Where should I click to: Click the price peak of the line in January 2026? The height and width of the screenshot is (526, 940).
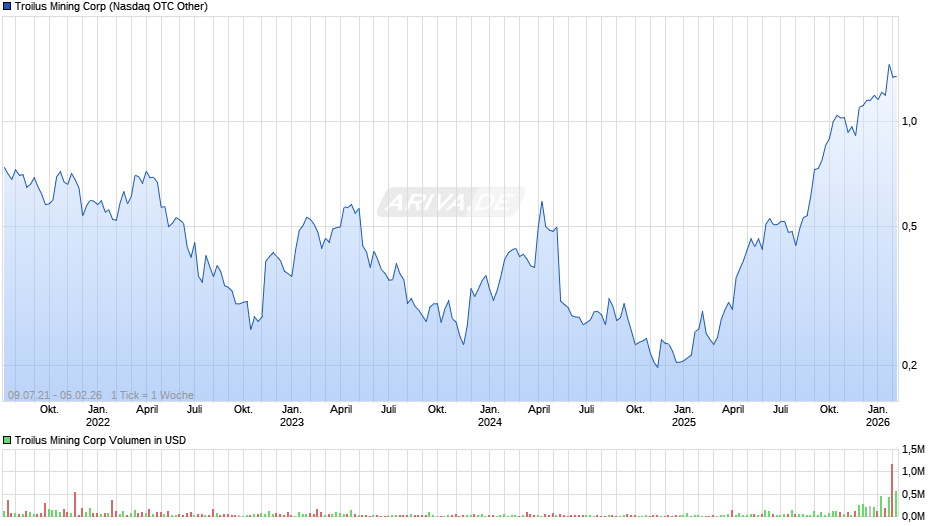tap(889, 65)
